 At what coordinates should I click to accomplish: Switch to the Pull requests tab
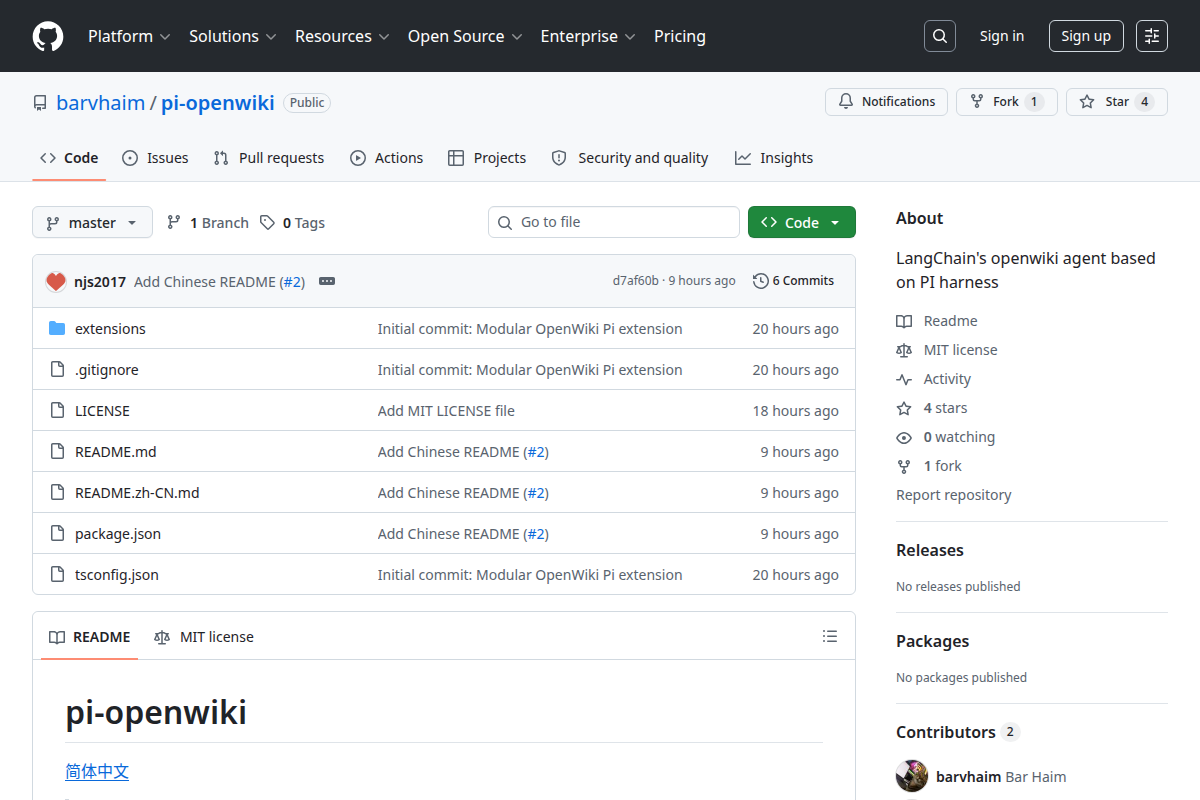point(269,158)
